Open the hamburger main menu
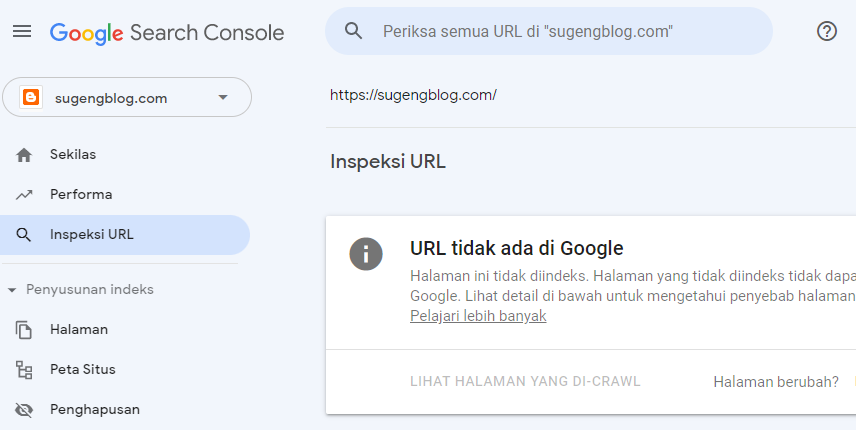Image resolution: width=856 pixels, height=430 pixels. [22, 32]
